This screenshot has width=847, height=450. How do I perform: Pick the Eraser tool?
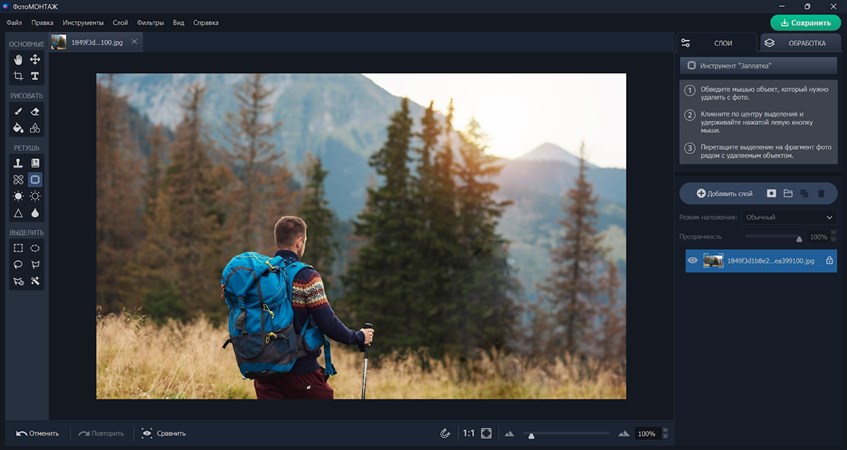35,112
